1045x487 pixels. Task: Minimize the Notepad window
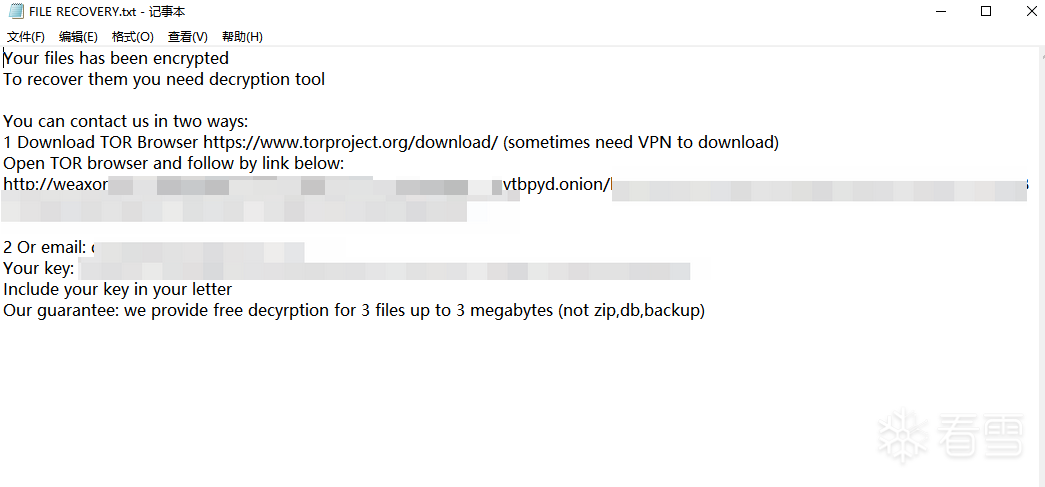point(941,12)
